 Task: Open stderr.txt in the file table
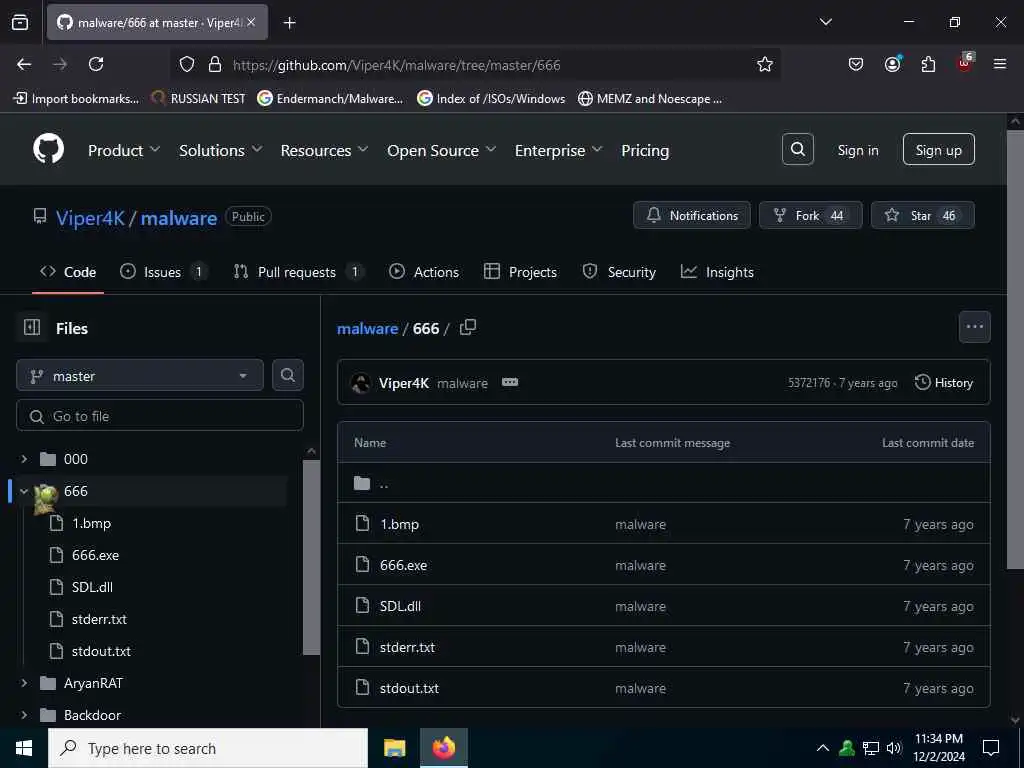pyautogui.click(x=407, y=647)
